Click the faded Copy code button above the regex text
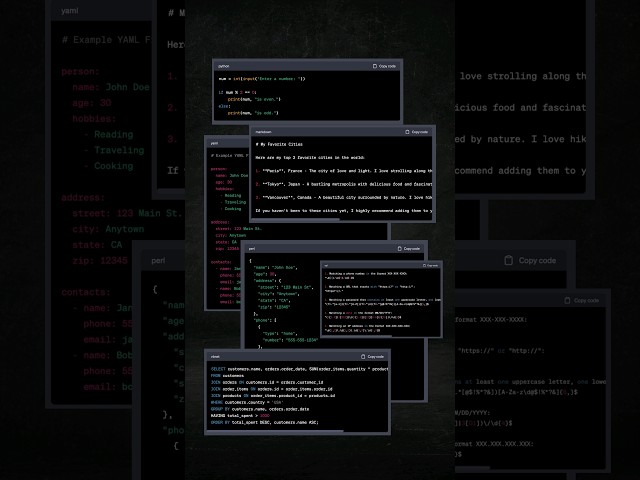640x480 pixels. 581,300
